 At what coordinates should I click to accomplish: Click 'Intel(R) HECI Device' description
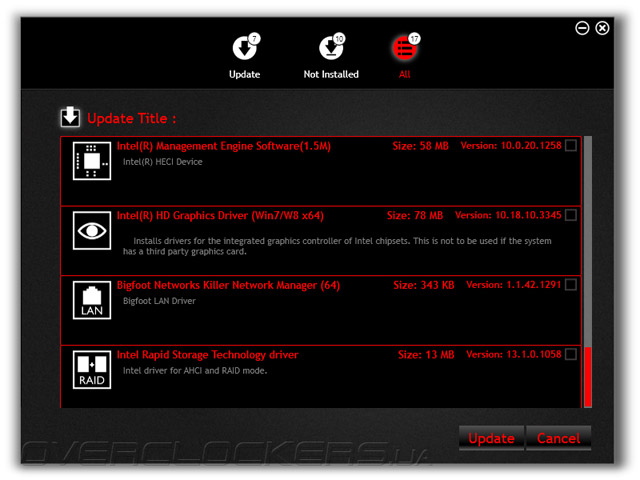162,162
